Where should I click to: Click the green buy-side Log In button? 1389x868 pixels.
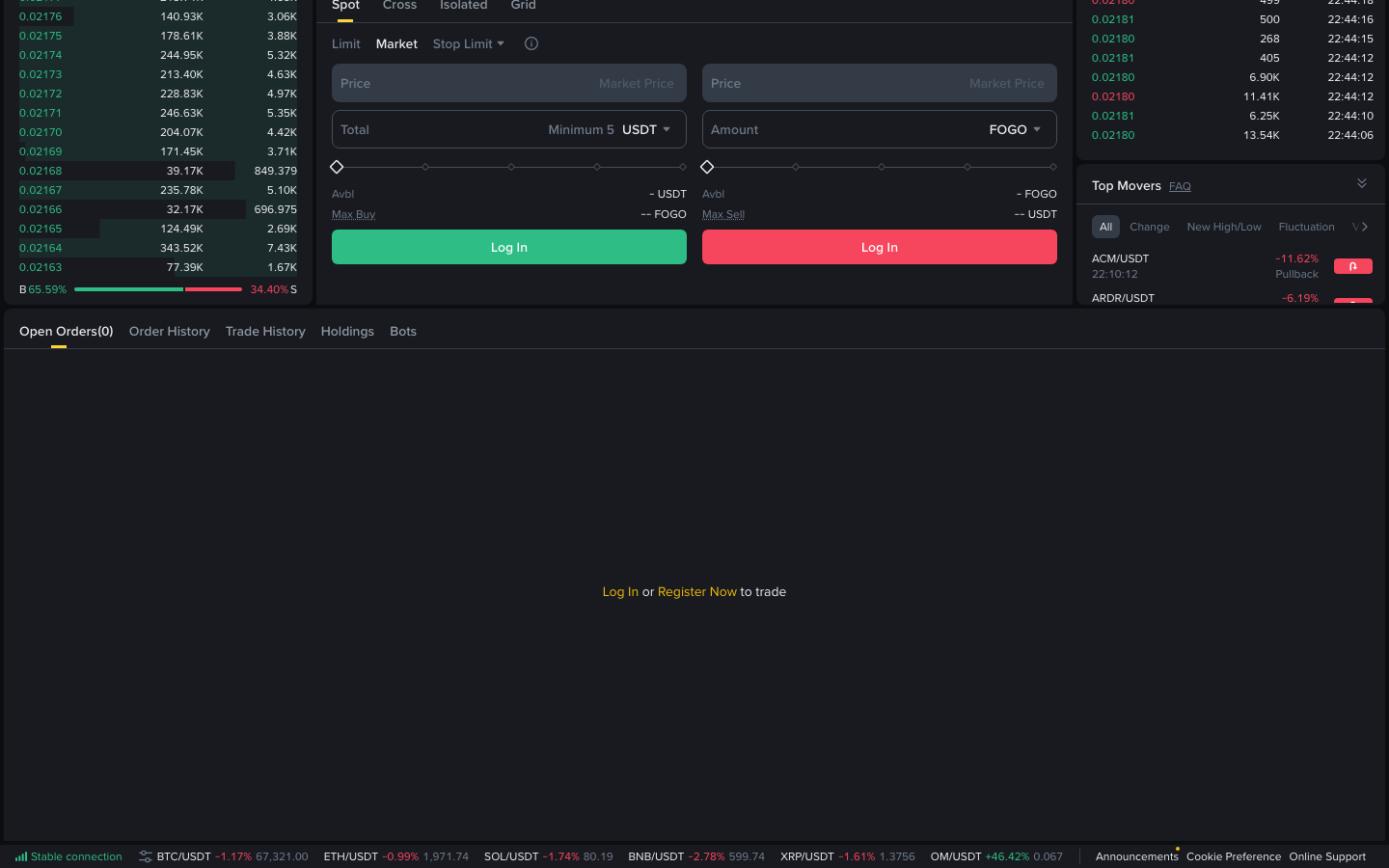[508, 247]
